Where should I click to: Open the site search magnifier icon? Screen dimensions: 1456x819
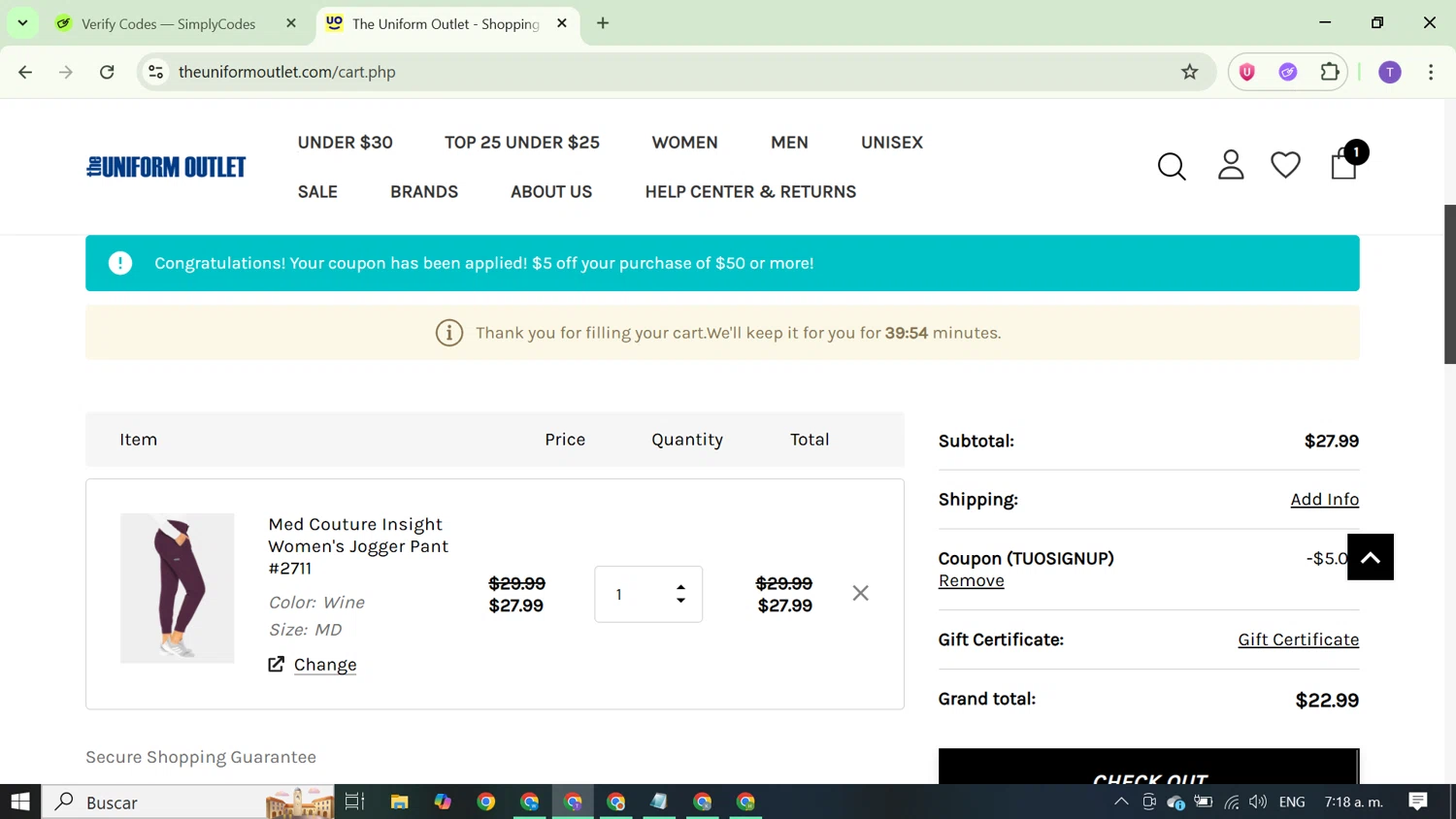[1172, 167]
